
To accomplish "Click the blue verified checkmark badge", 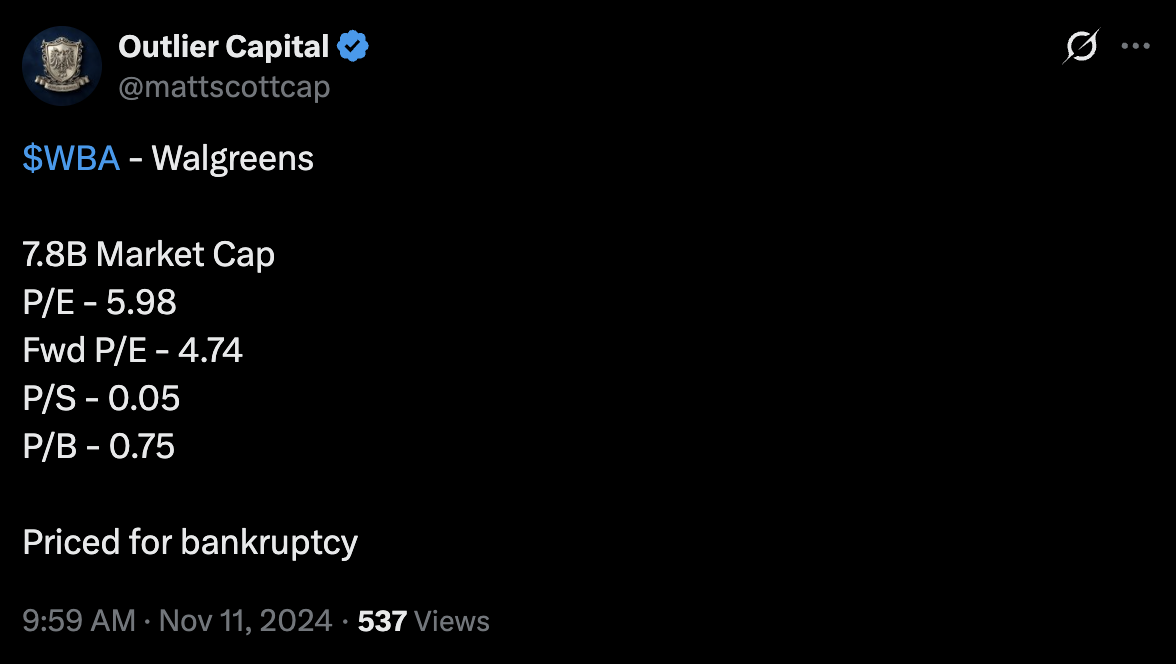I will click(353, 46).
